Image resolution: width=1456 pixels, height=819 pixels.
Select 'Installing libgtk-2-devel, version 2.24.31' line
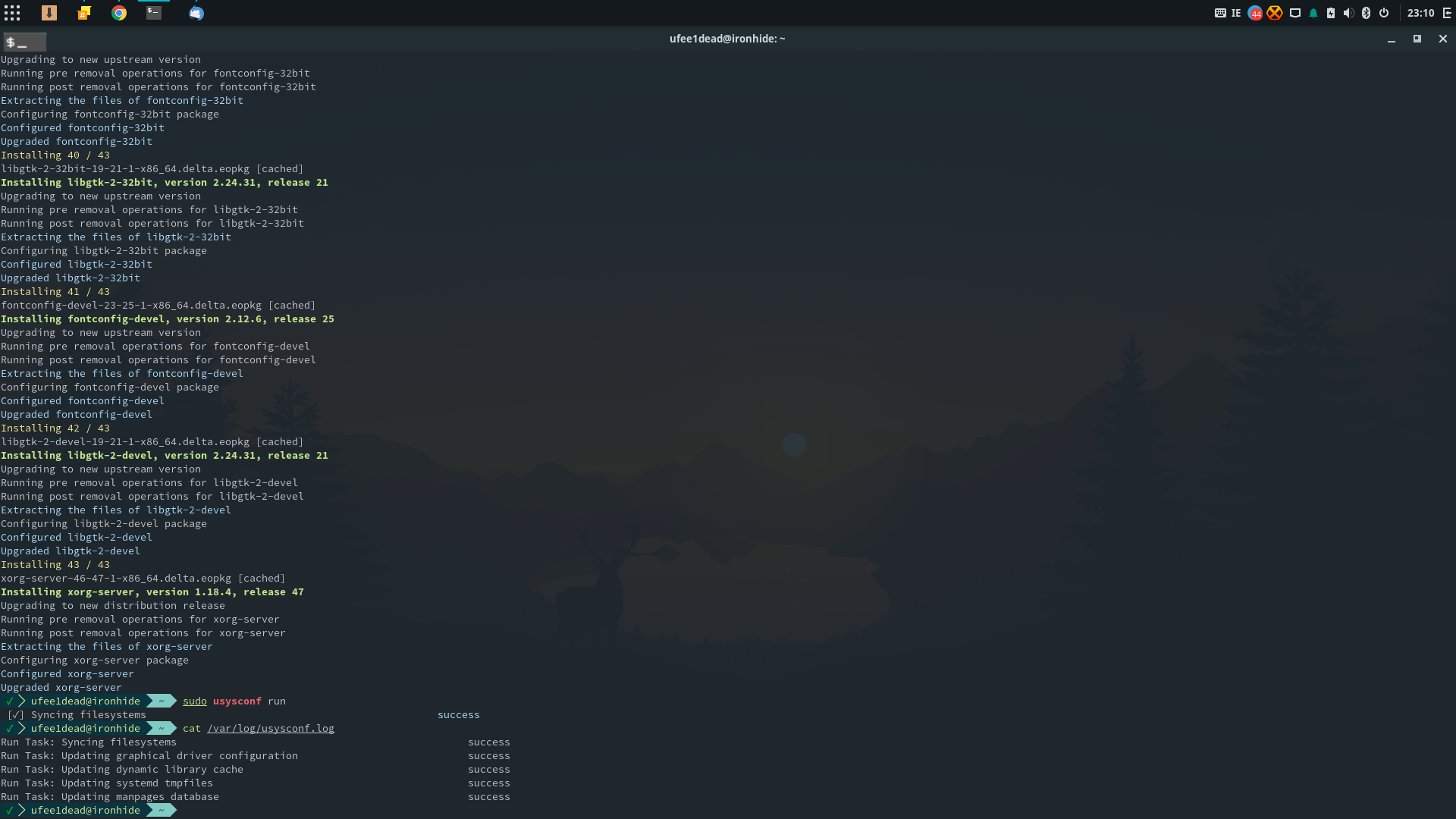pos(165,456)
